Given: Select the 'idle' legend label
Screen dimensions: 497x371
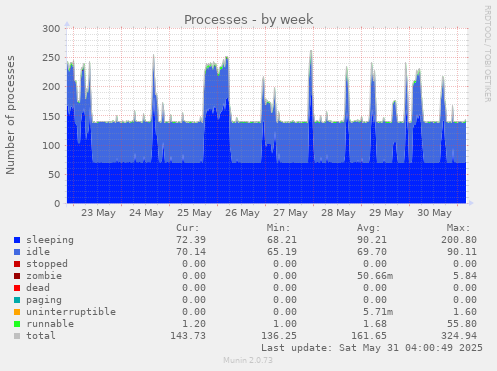Looking at the screenshot, I should tap(38, 252).
